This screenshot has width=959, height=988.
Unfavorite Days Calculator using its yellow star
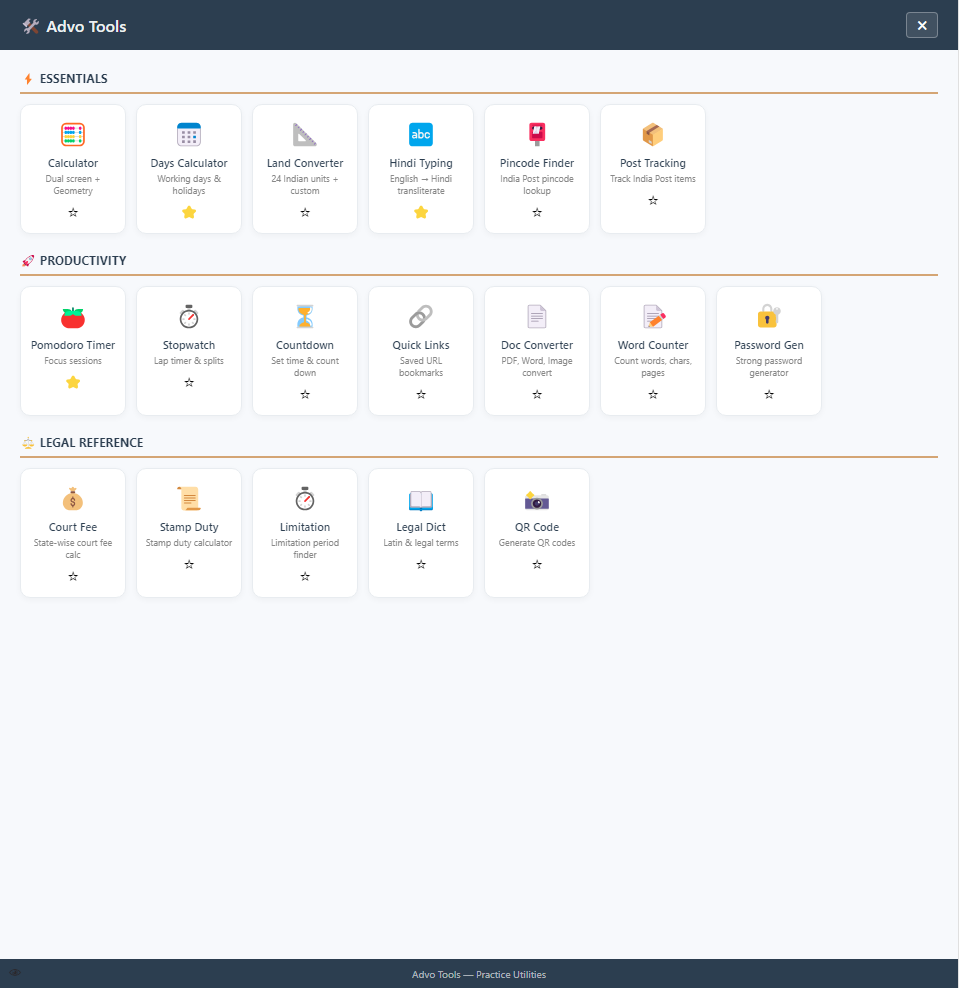point(189,213)
